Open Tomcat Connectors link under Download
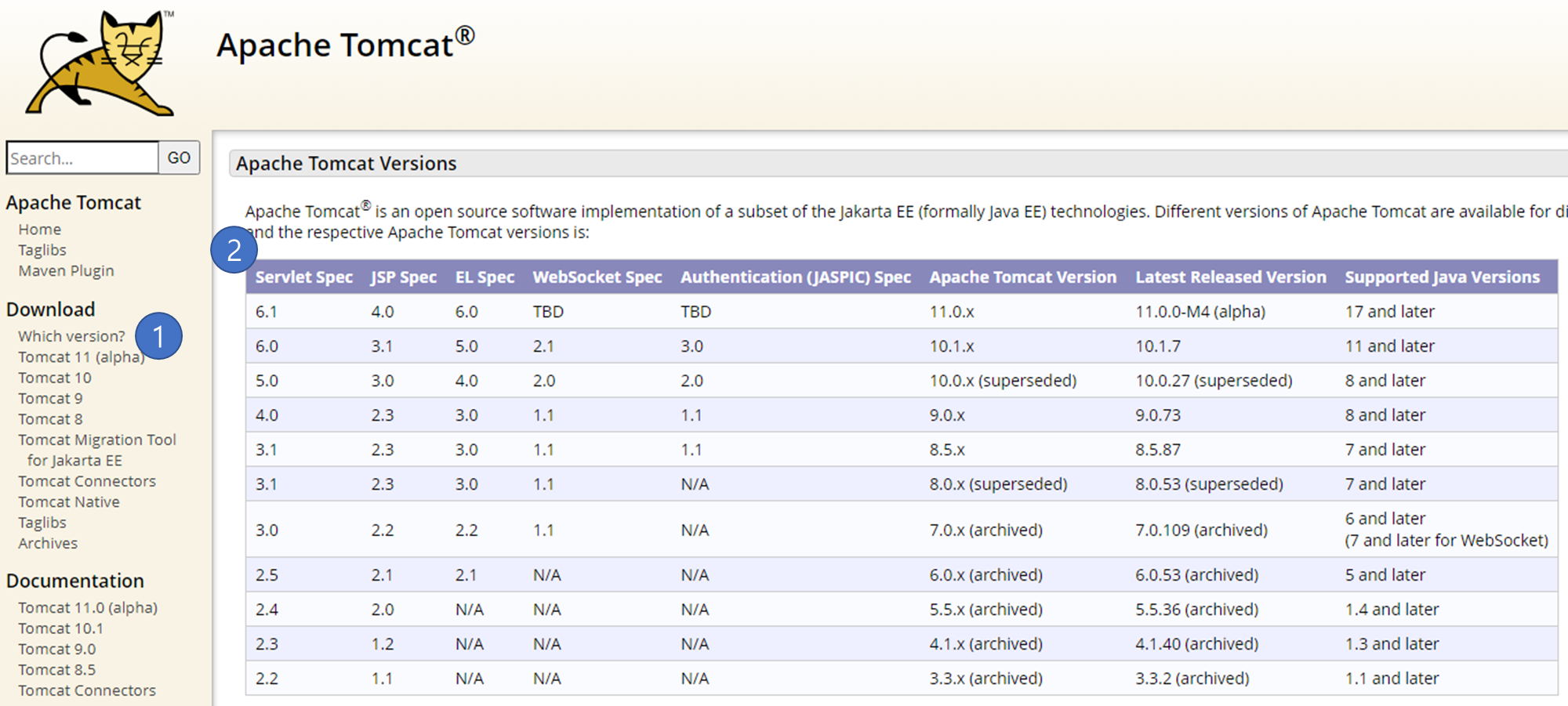Viewport: 1568px width, 706px height. [x=87, y=480]
